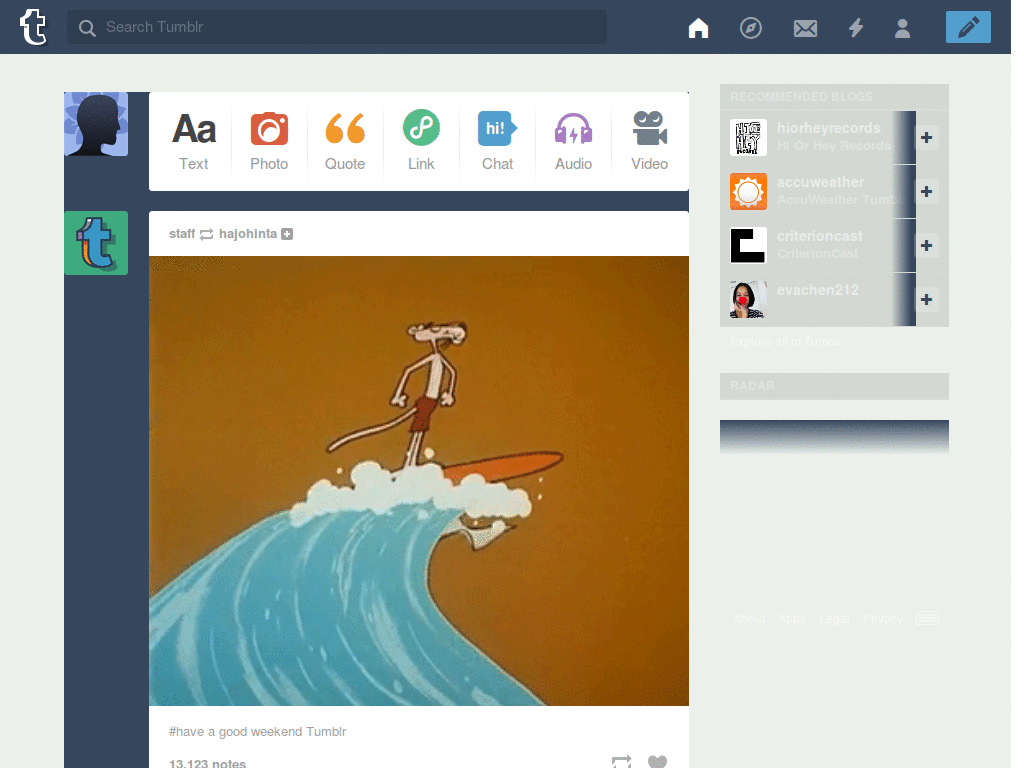Screen dimensions: 1024x768
Task: Open the Account person icon
Action: tap(902, 28)
